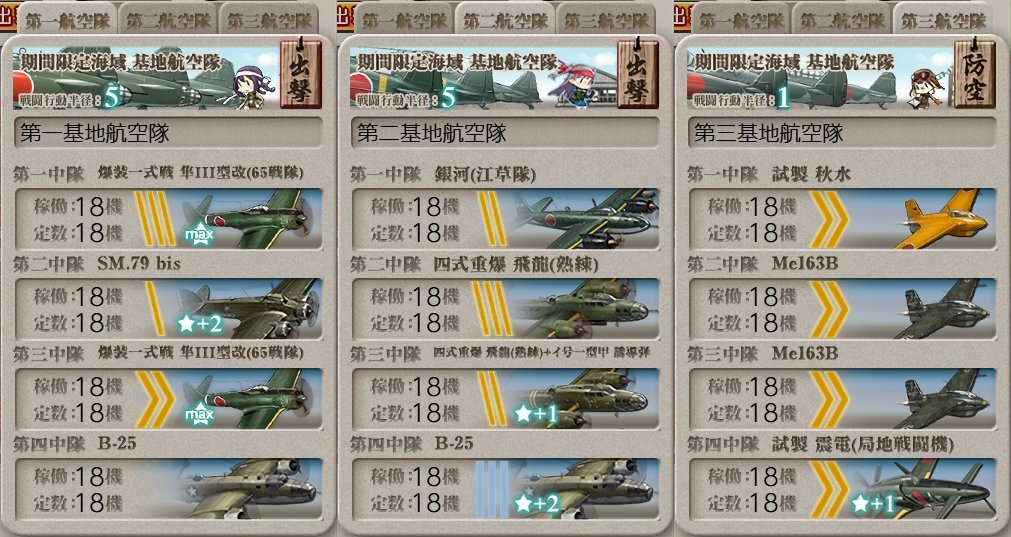
Task: Select B-25 with ★+2 in second corps
Action: (505, 489)
